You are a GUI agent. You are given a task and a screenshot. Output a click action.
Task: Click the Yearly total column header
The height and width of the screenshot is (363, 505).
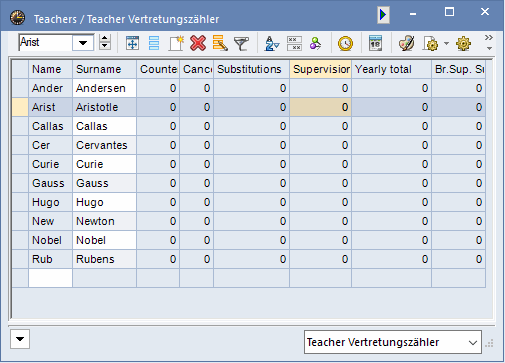391,69
